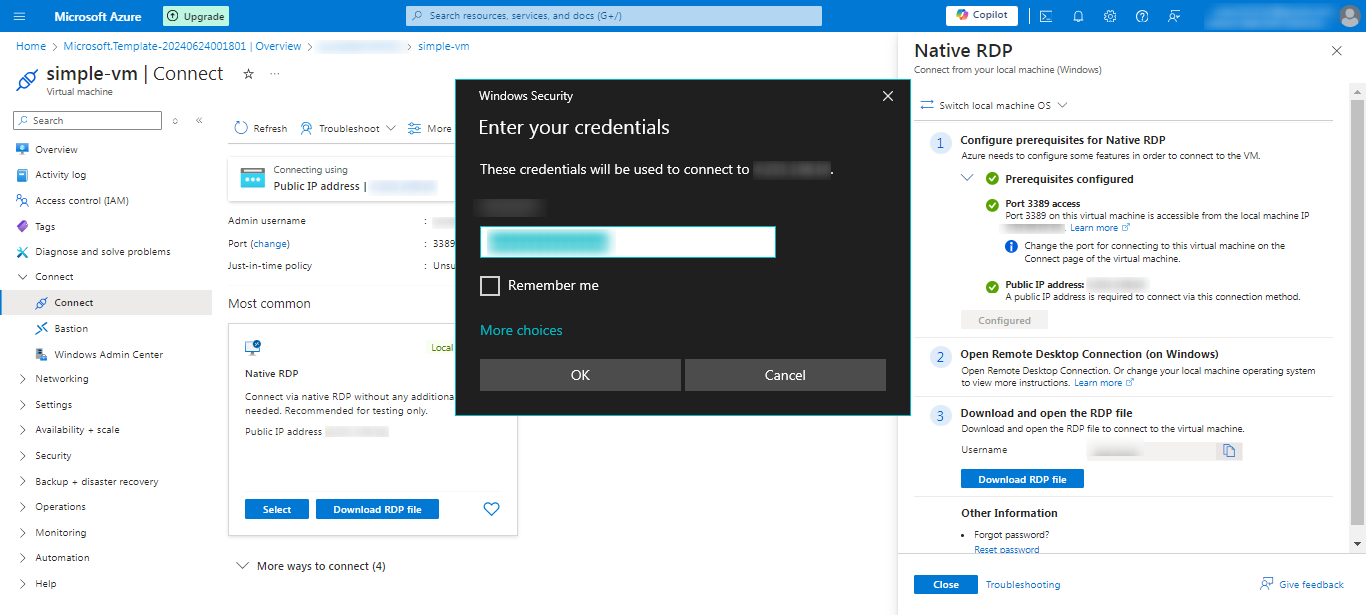Click Cancel in the credentials dialog
The height and width of the screenshot is (615, 1366).
pos(785,375)
